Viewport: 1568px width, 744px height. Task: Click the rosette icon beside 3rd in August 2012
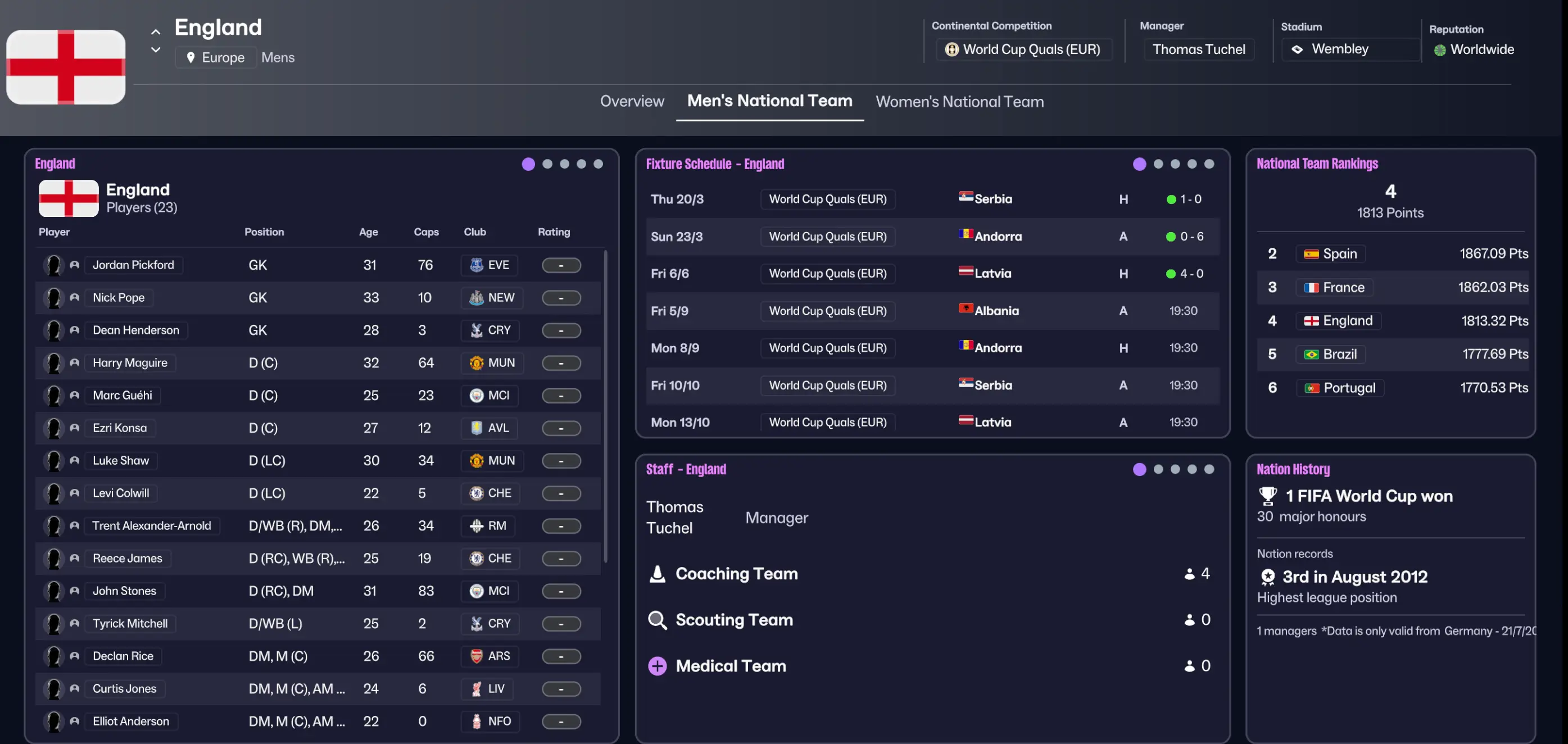(1268, 577)
